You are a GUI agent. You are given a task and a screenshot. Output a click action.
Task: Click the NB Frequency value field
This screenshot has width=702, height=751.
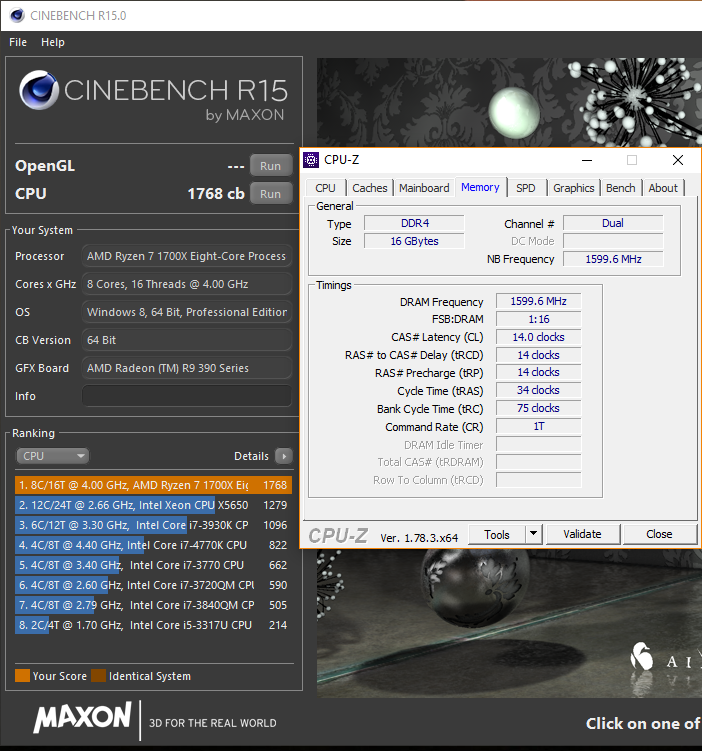(613, 259)
